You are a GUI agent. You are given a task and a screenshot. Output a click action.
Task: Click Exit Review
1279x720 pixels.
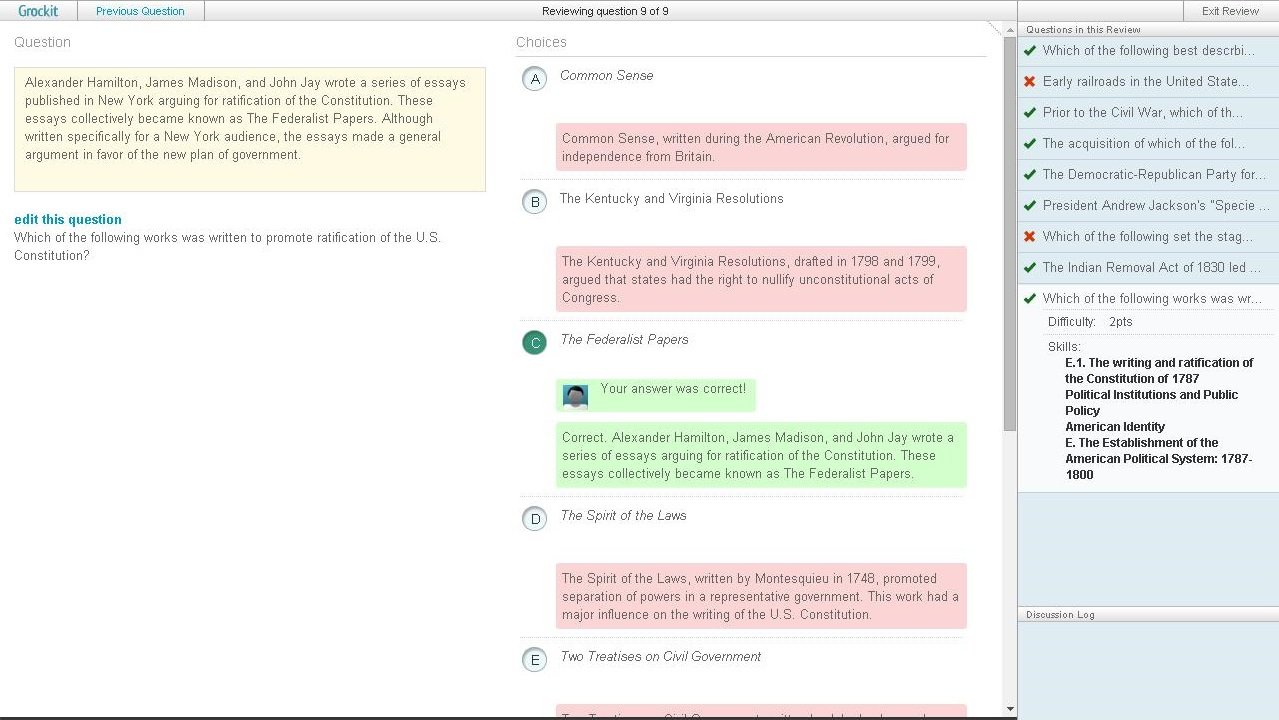point(1230,11)
